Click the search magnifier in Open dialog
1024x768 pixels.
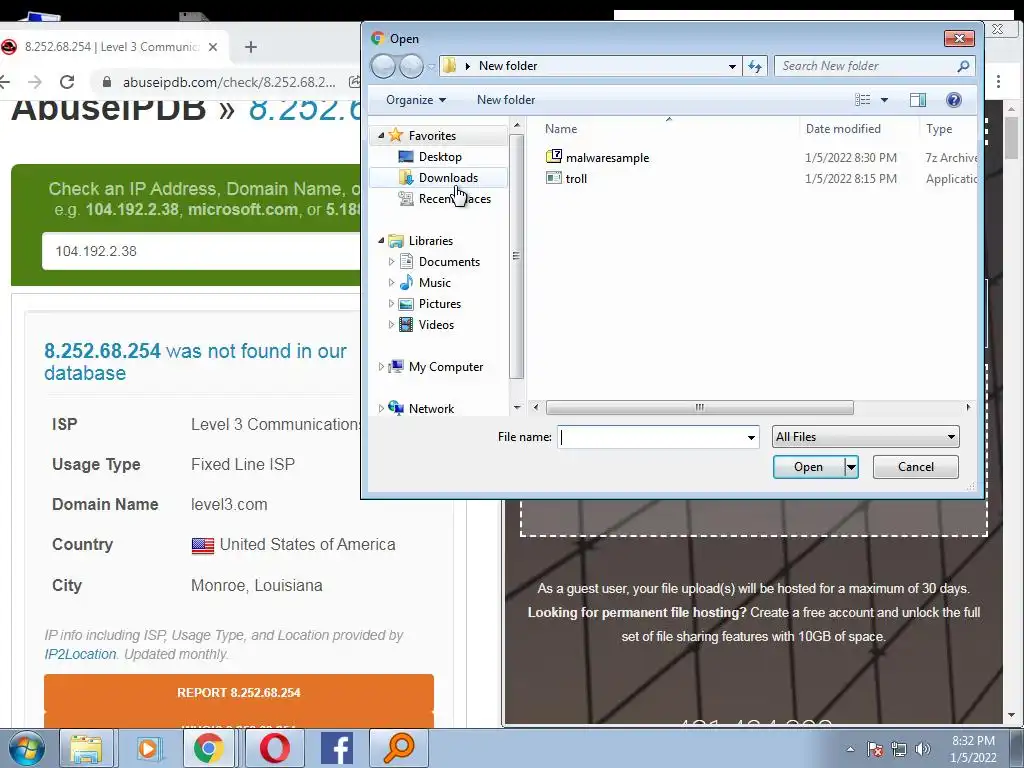pyautogui.click(x=963, y=66)
